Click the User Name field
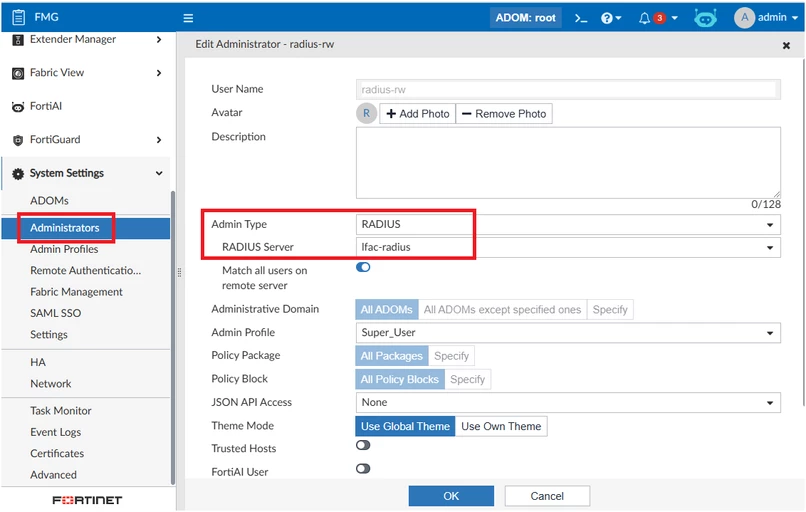The width and height of the screenshot is (806, 512). [x=568, y=89]
